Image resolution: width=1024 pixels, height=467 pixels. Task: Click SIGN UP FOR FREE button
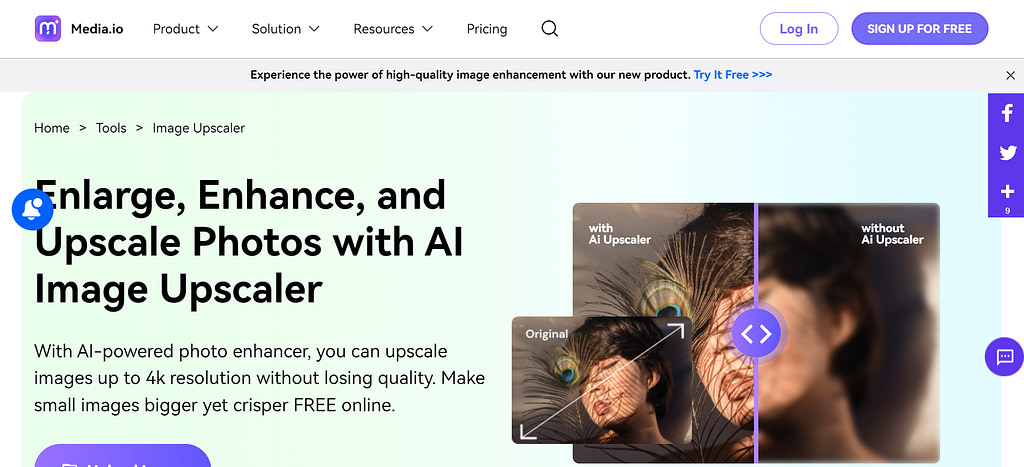pyautogui.click(x=920, y=29)
